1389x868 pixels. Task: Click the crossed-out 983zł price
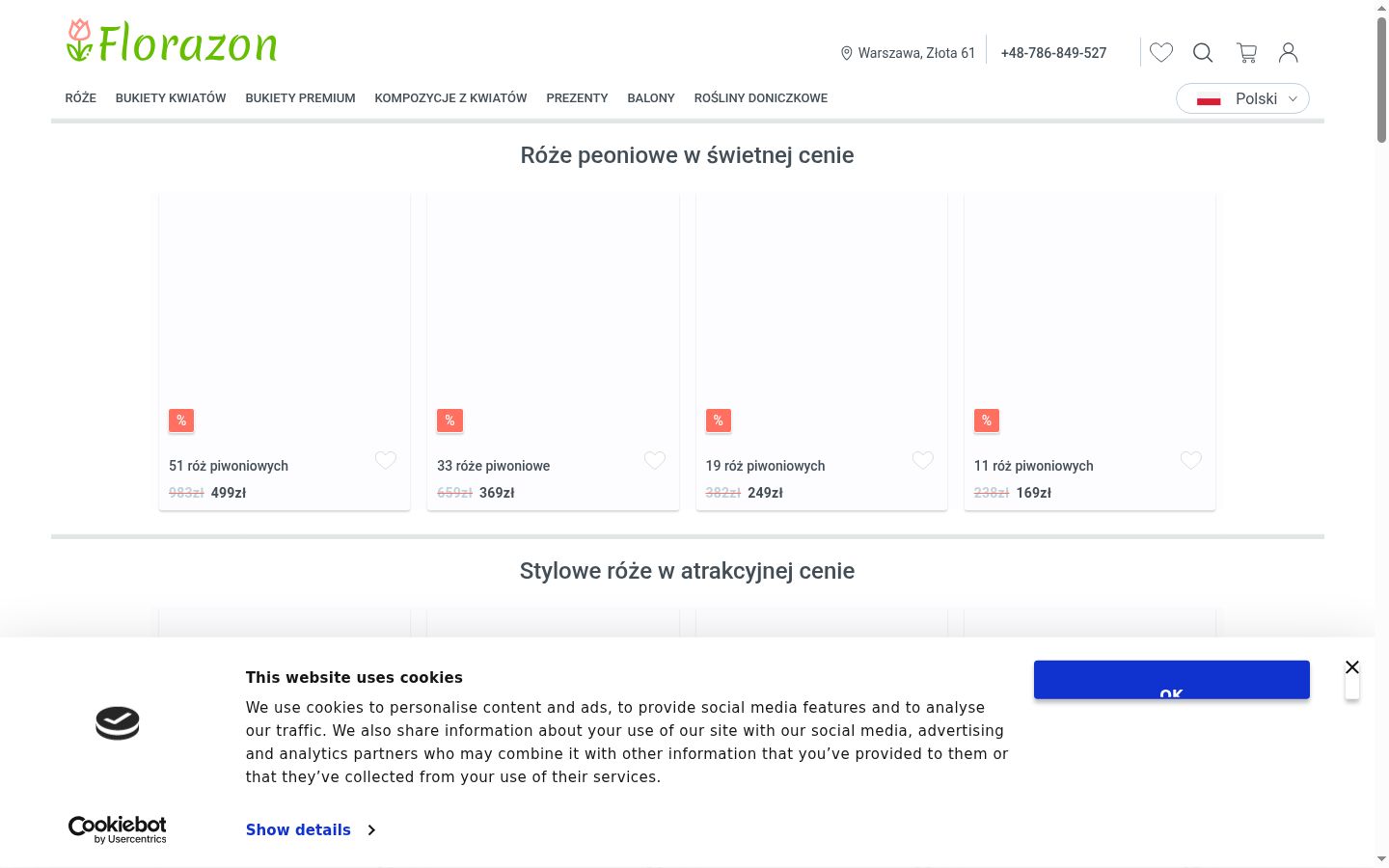[x=186, y=493]
